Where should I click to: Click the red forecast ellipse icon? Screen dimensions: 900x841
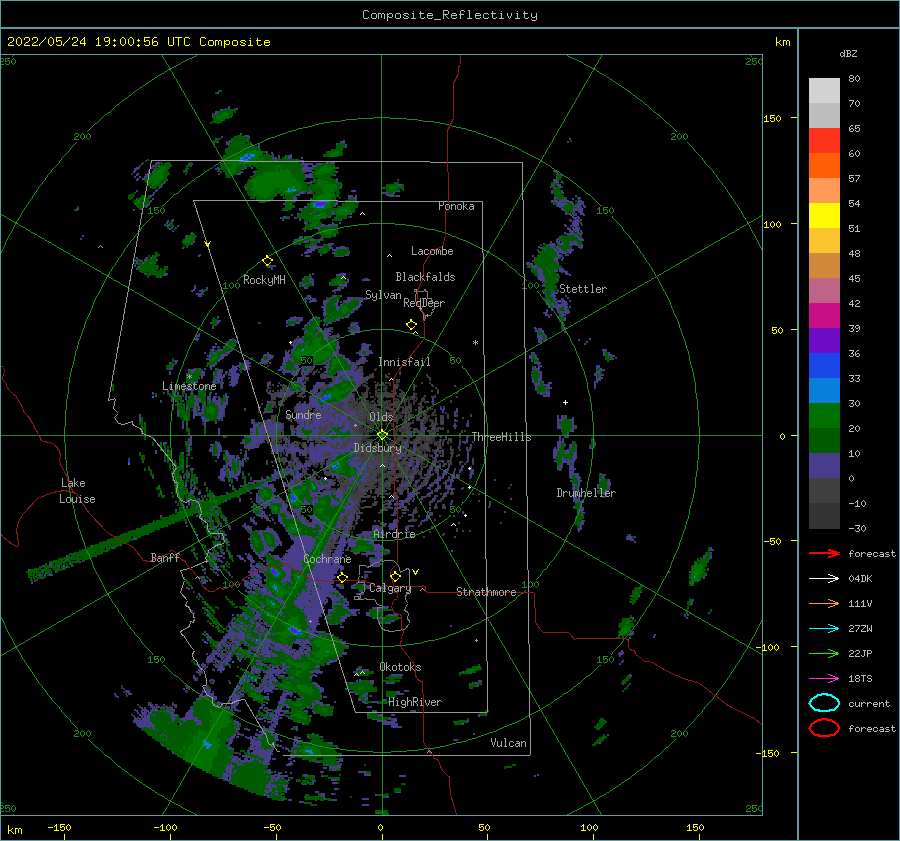click(824, 728)
